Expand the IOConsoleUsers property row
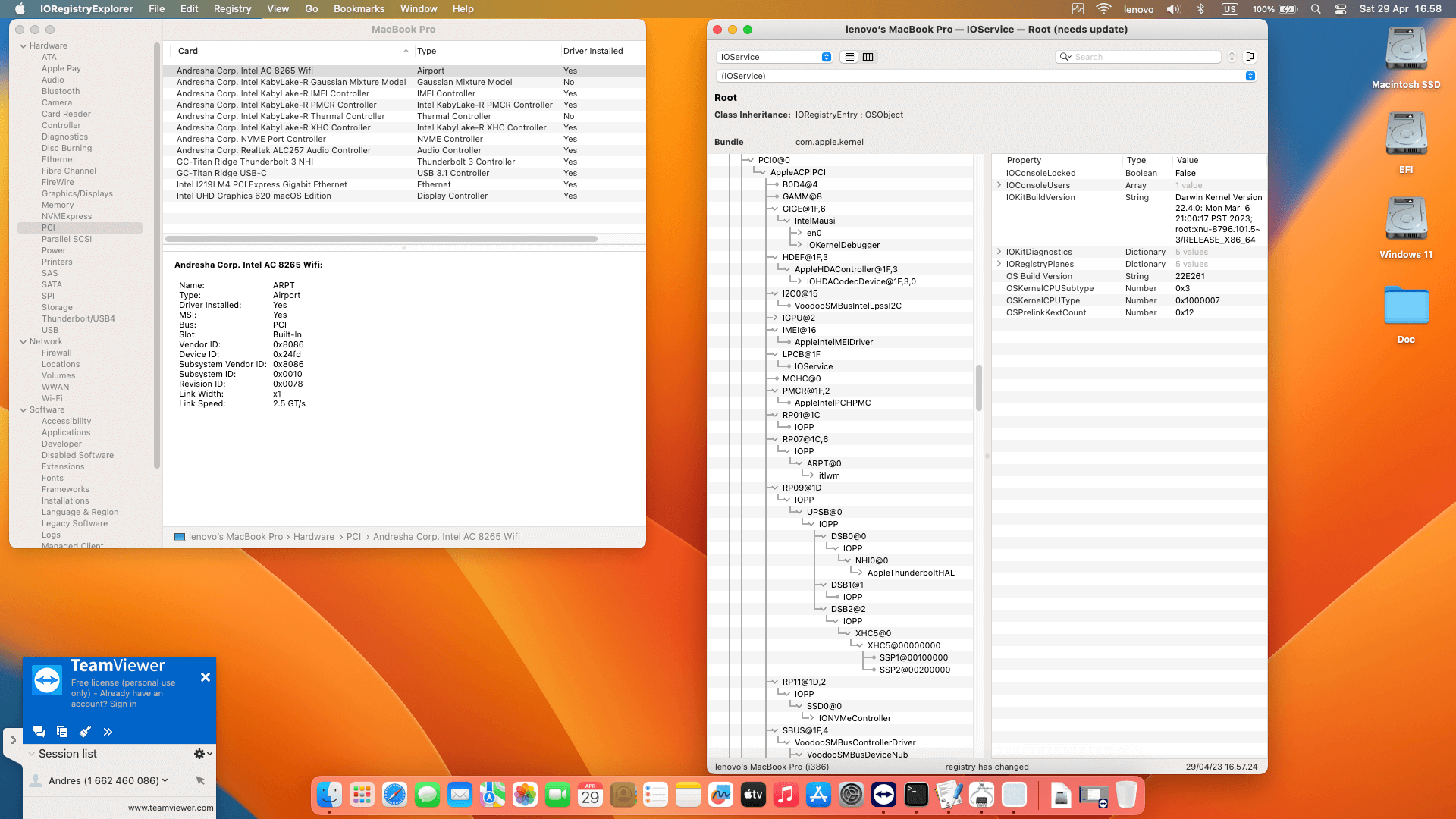This screenshot has width=1456, height=819. click(x=999, y=185)
